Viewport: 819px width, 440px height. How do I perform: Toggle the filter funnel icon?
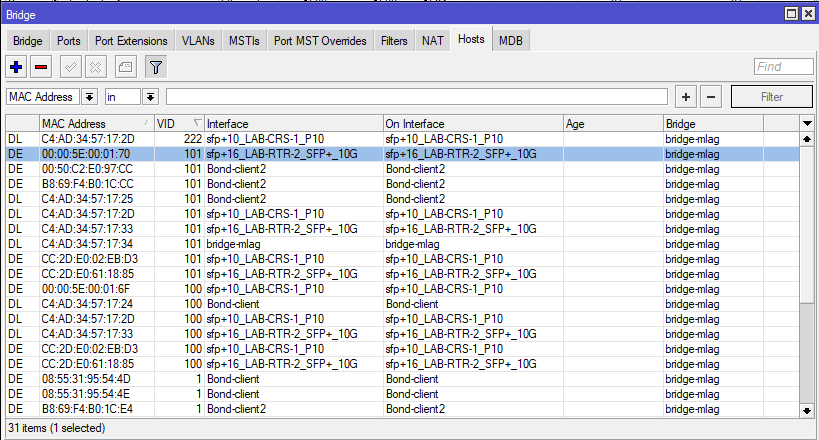(x=156, y=67)
